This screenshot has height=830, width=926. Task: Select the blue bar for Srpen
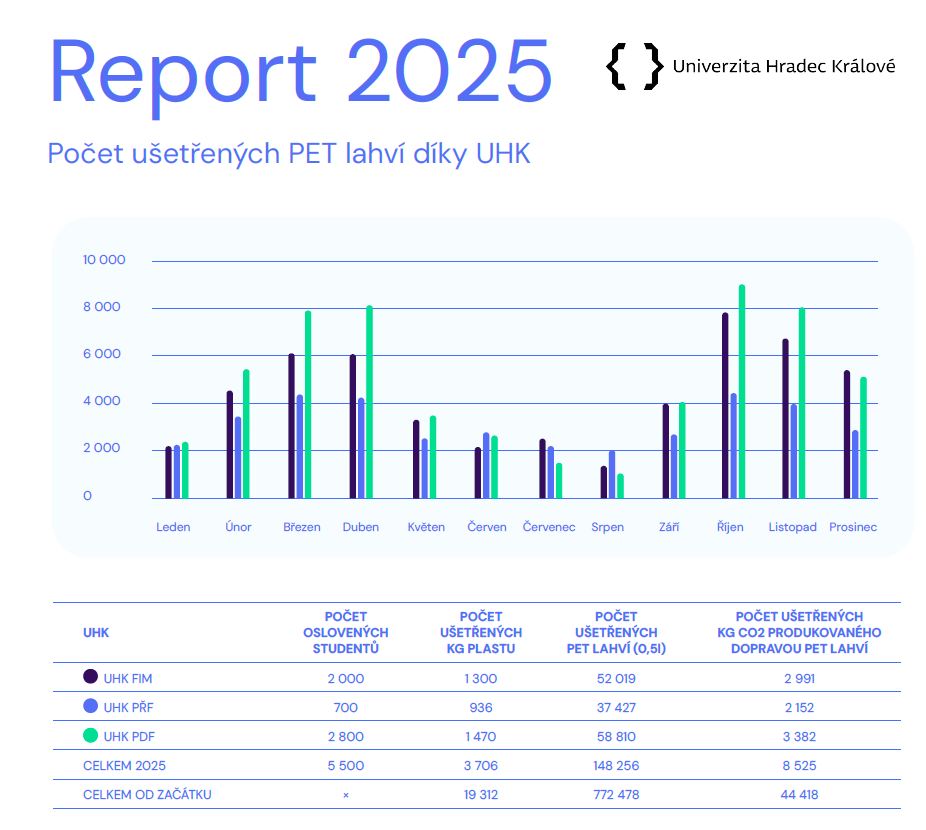tap(612, 474)
